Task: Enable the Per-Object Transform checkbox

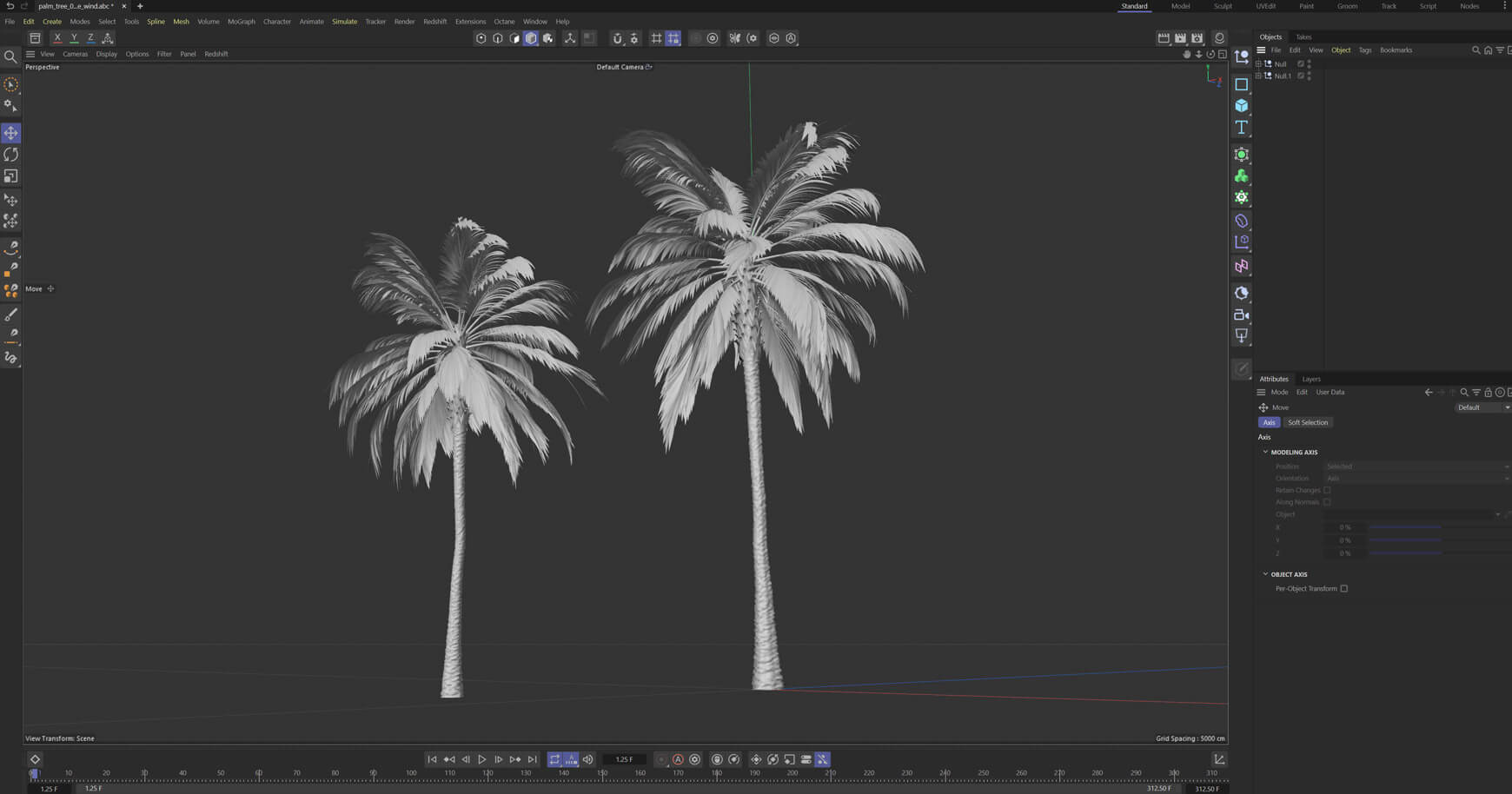Action: 1343,589
